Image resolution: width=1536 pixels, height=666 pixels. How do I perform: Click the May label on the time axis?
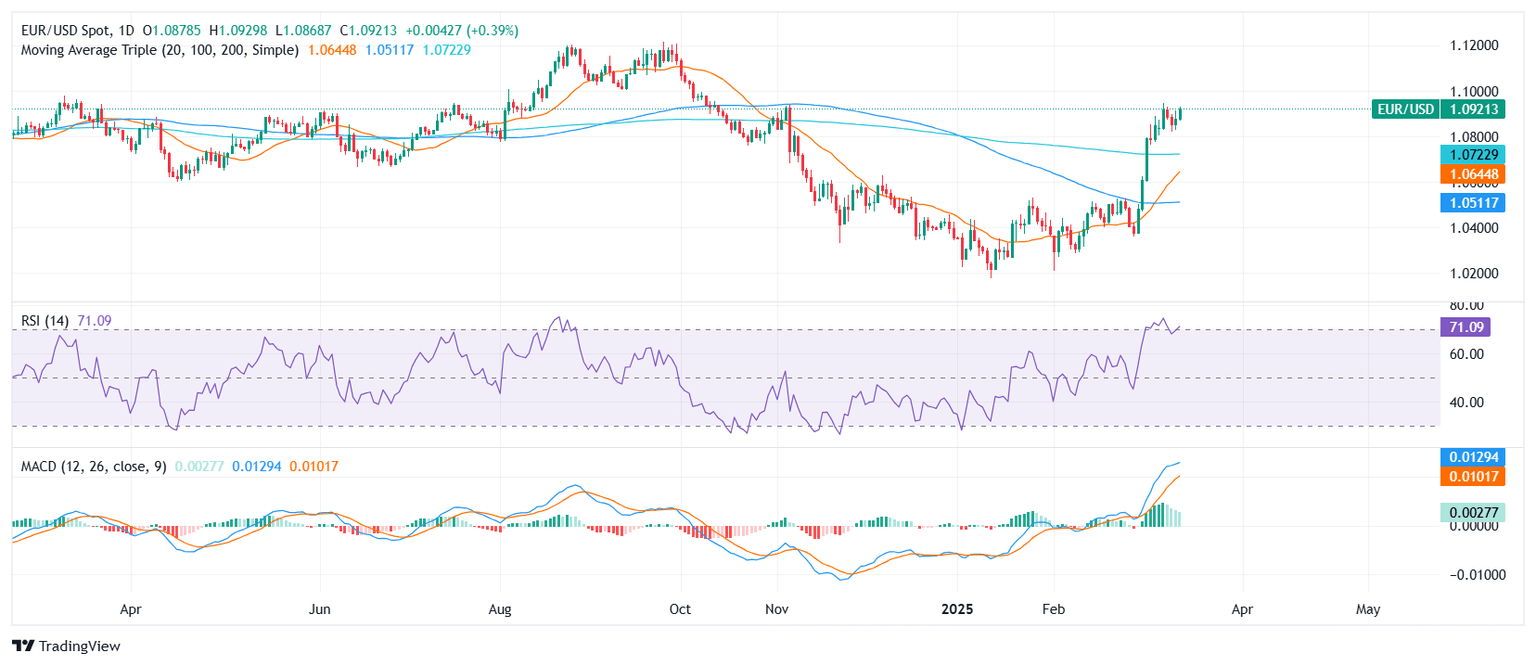click(1368, 608)
